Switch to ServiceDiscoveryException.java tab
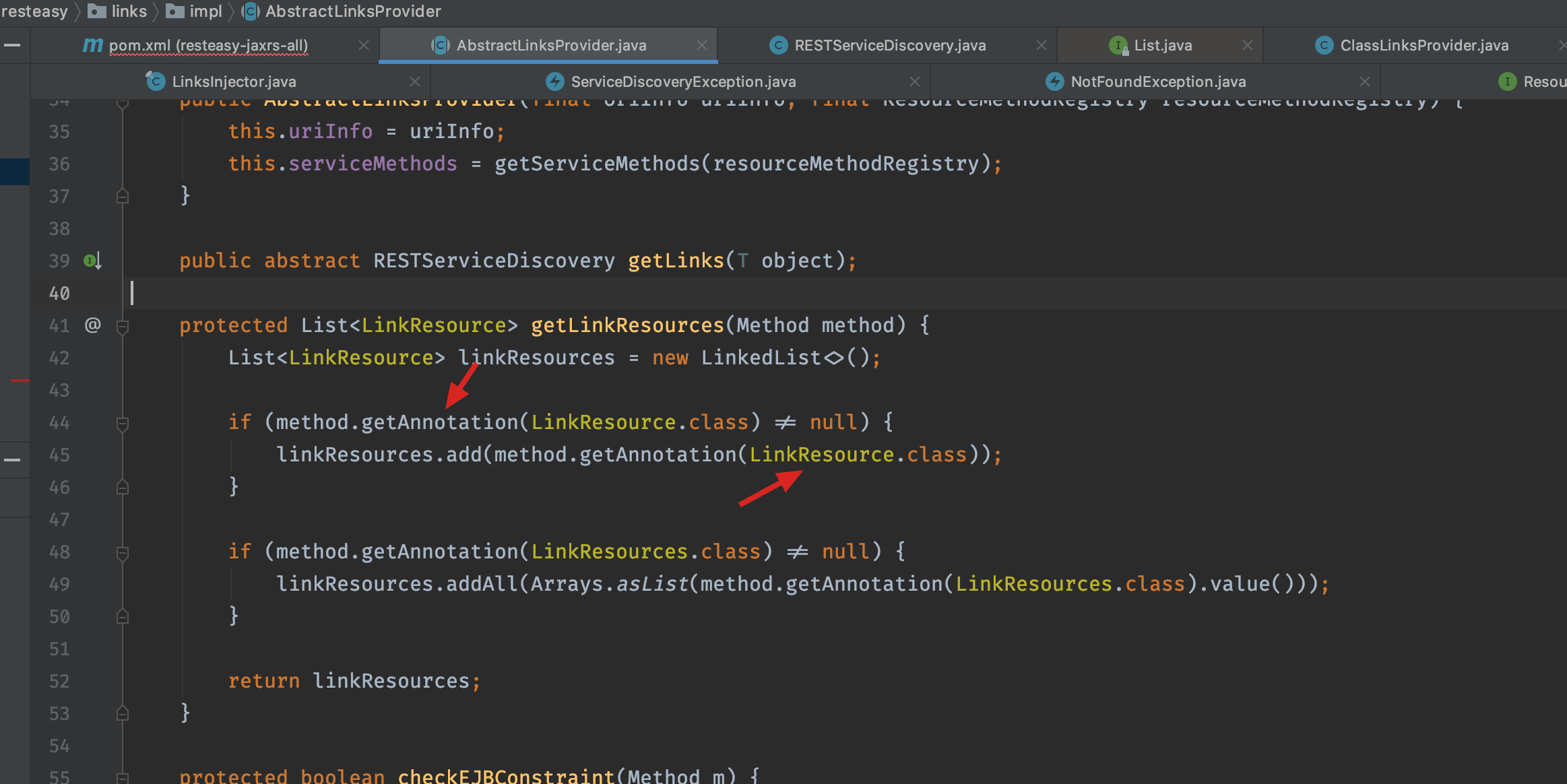 (682, 81)
